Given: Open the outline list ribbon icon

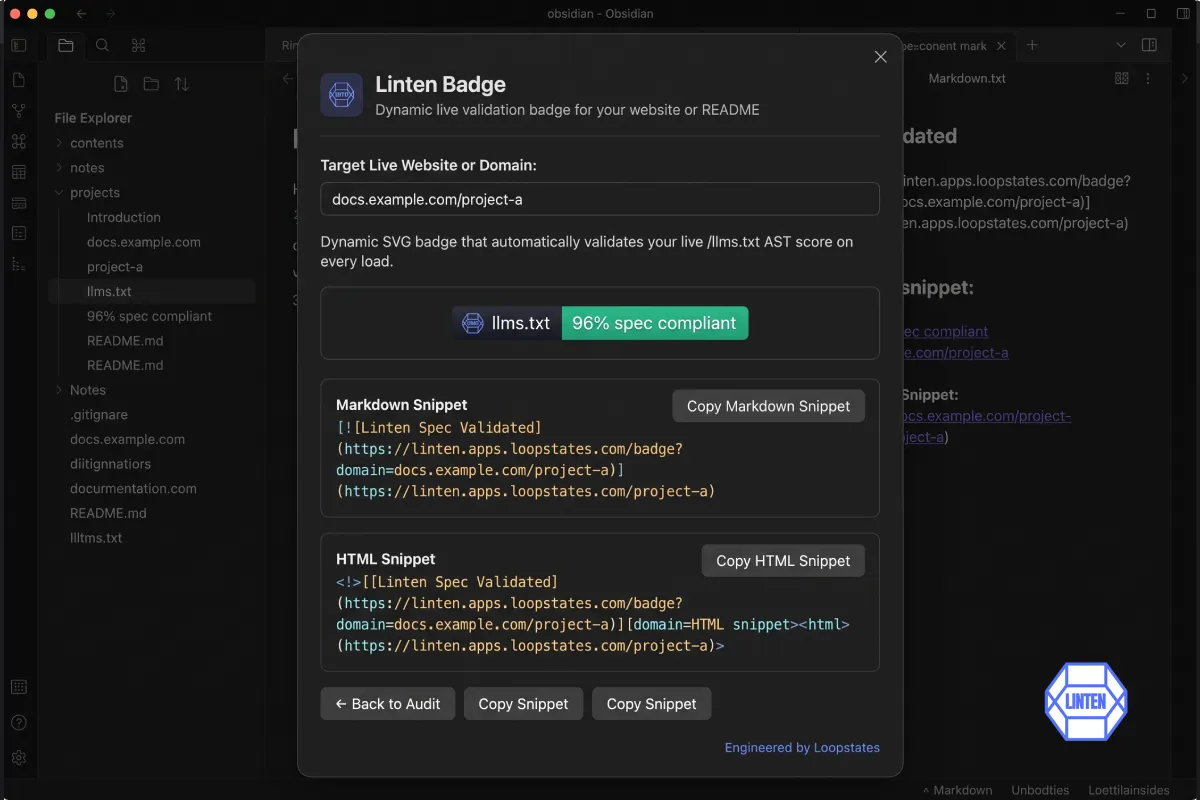Looking at the screenshot, I should coord(19,264).
